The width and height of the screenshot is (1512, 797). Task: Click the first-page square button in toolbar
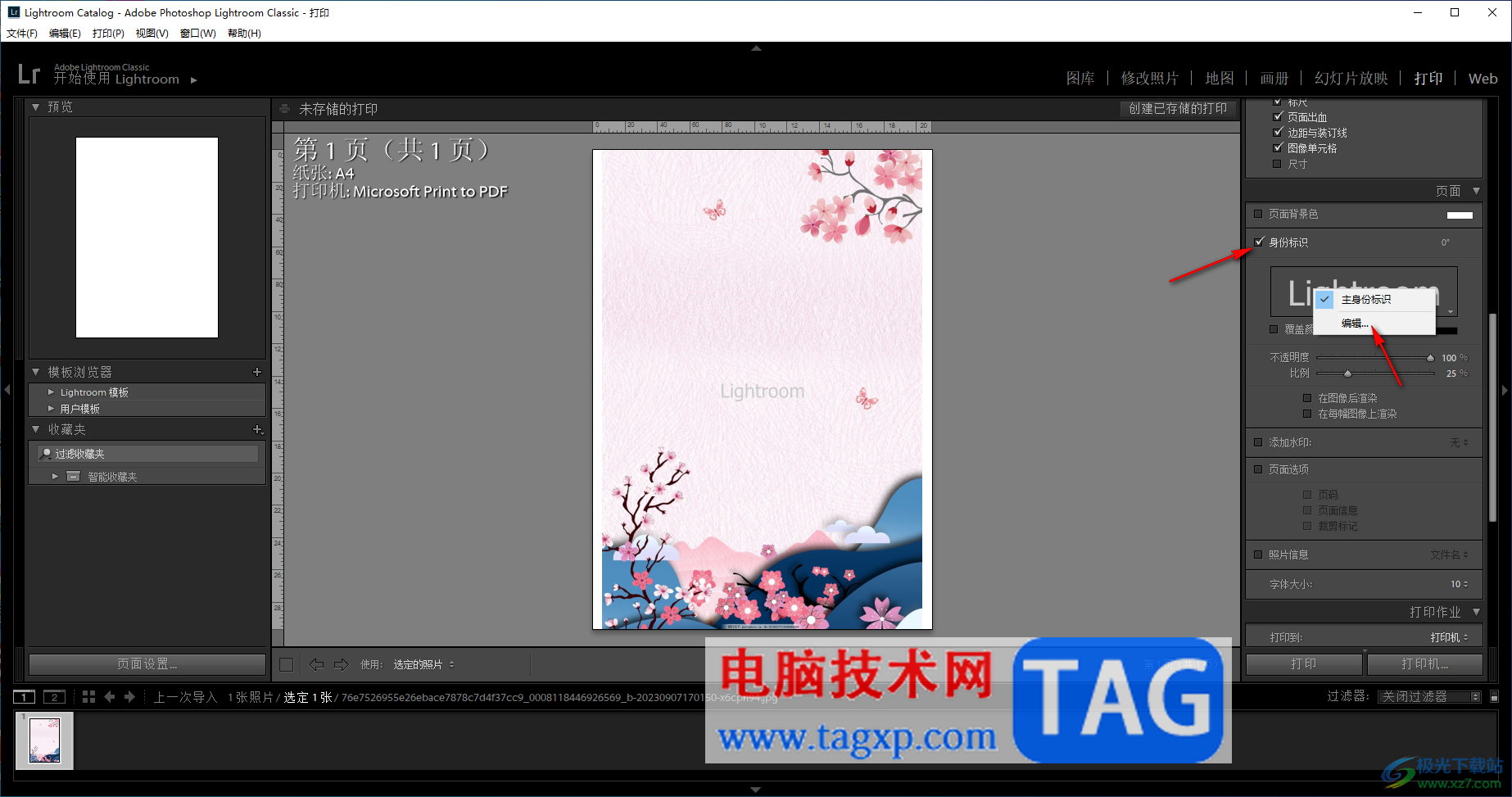pos(286,664)
